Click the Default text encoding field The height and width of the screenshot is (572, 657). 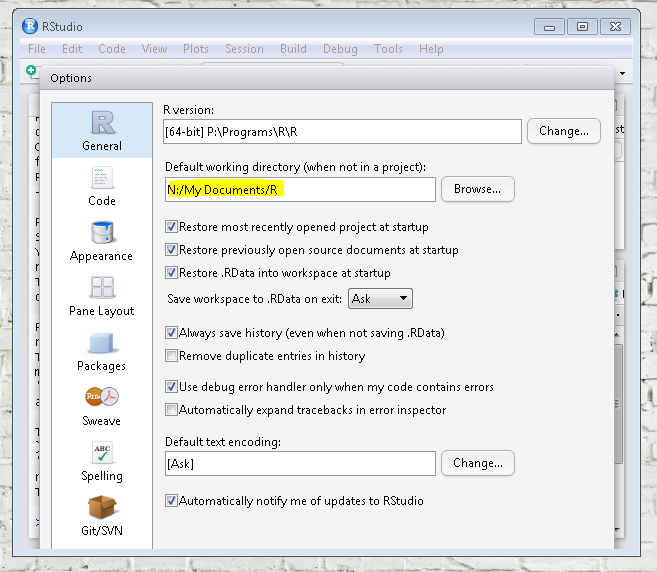pos(300,463)
